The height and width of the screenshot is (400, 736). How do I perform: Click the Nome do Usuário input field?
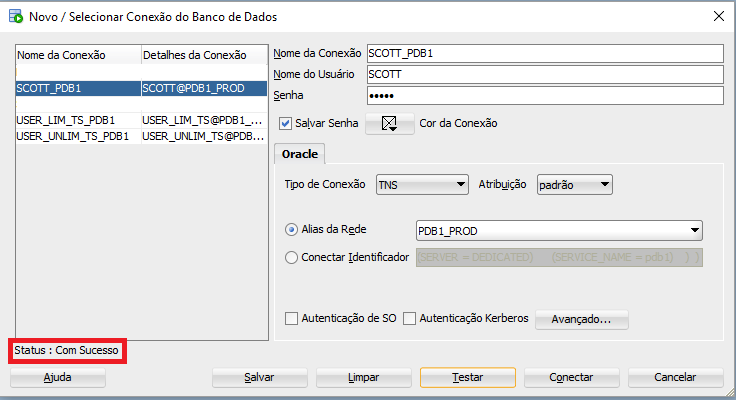coord(544,74)
